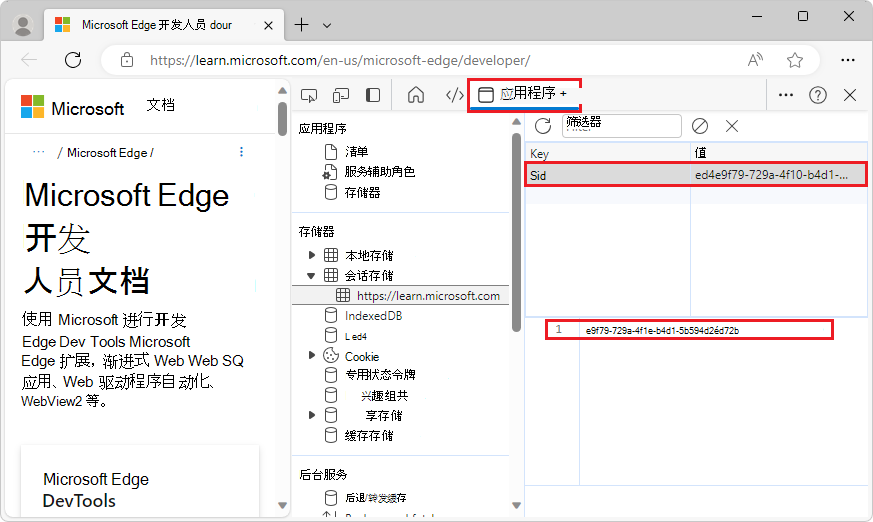Collapse the 会话存储 tree node
The width and height of the screenshot is (873, 522).
click(x=311, y=275)
